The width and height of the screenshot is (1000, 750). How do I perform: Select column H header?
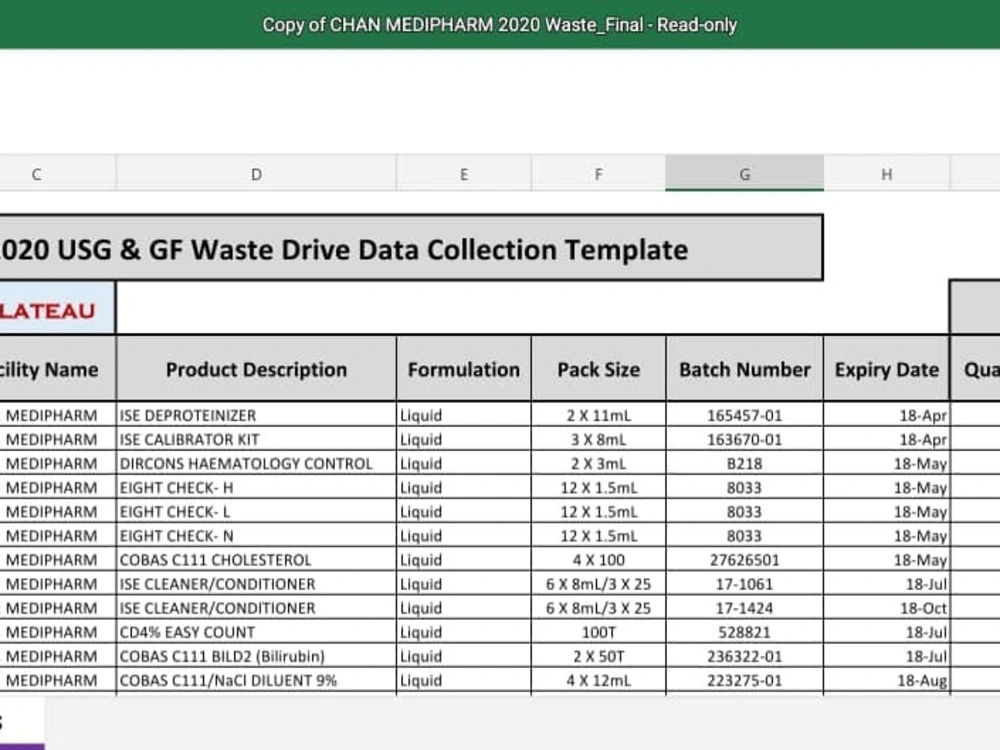tap(886, 173)
